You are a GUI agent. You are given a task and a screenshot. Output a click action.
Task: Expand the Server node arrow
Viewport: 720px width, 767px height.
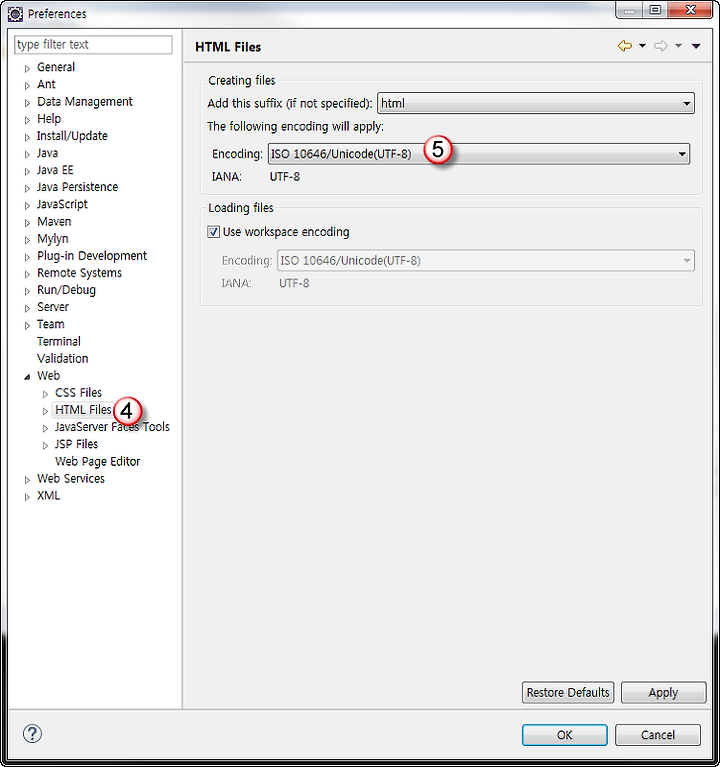(x=27, y=308)
